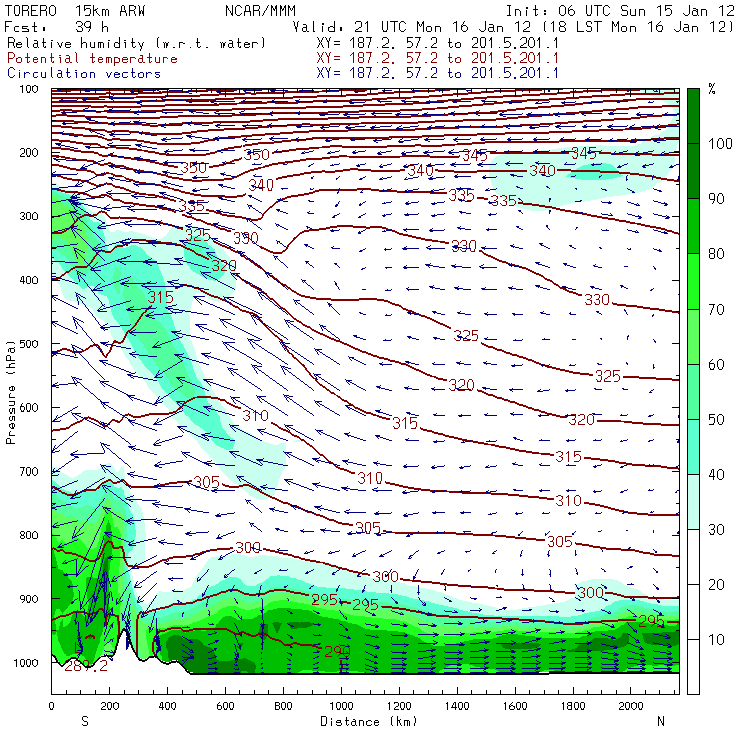
Task: Click the darkest green swatch above 100%
Action: (693, 116)
